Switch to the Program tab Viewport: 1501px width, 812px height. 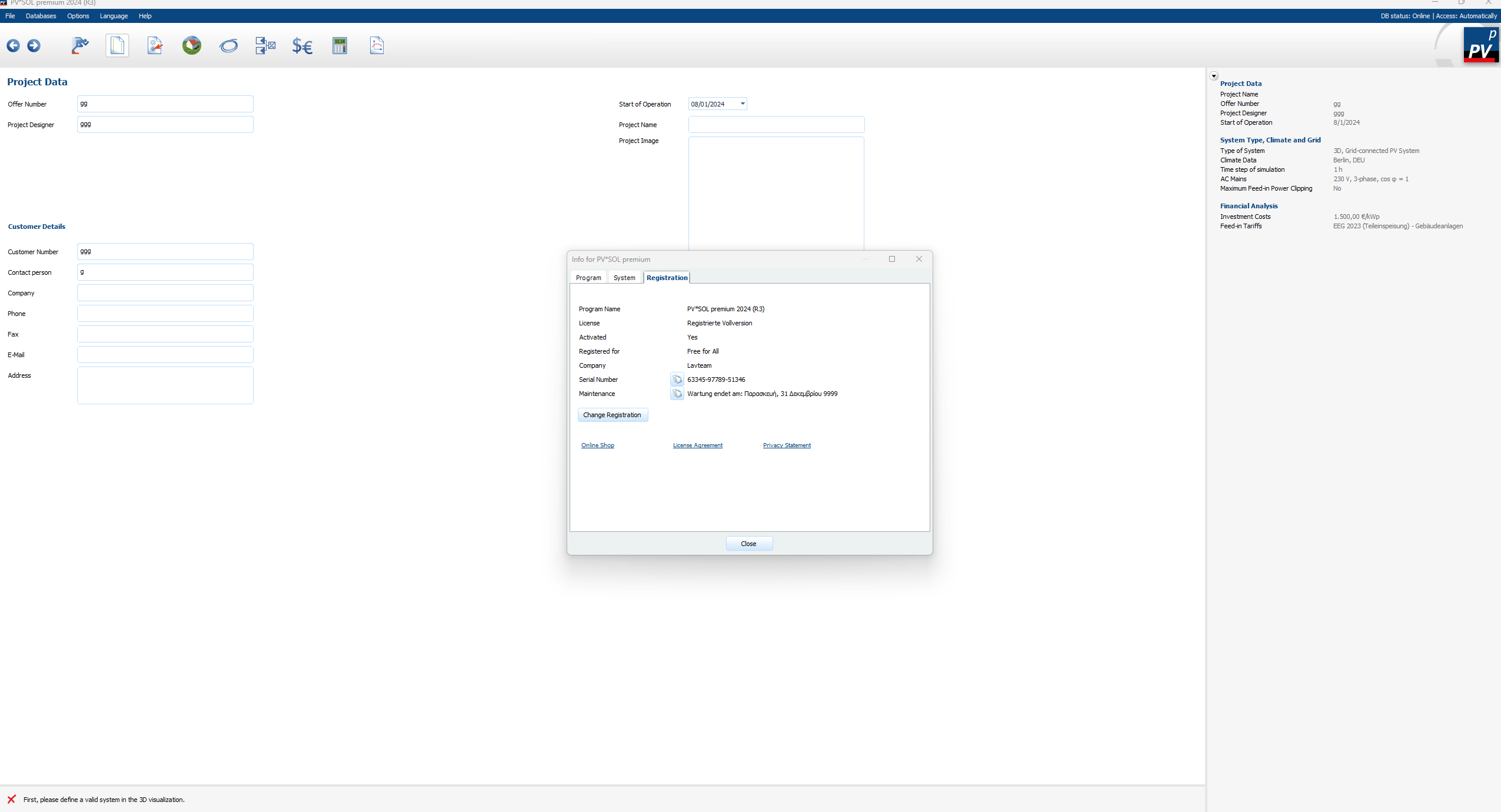click(x=589, y=277)
